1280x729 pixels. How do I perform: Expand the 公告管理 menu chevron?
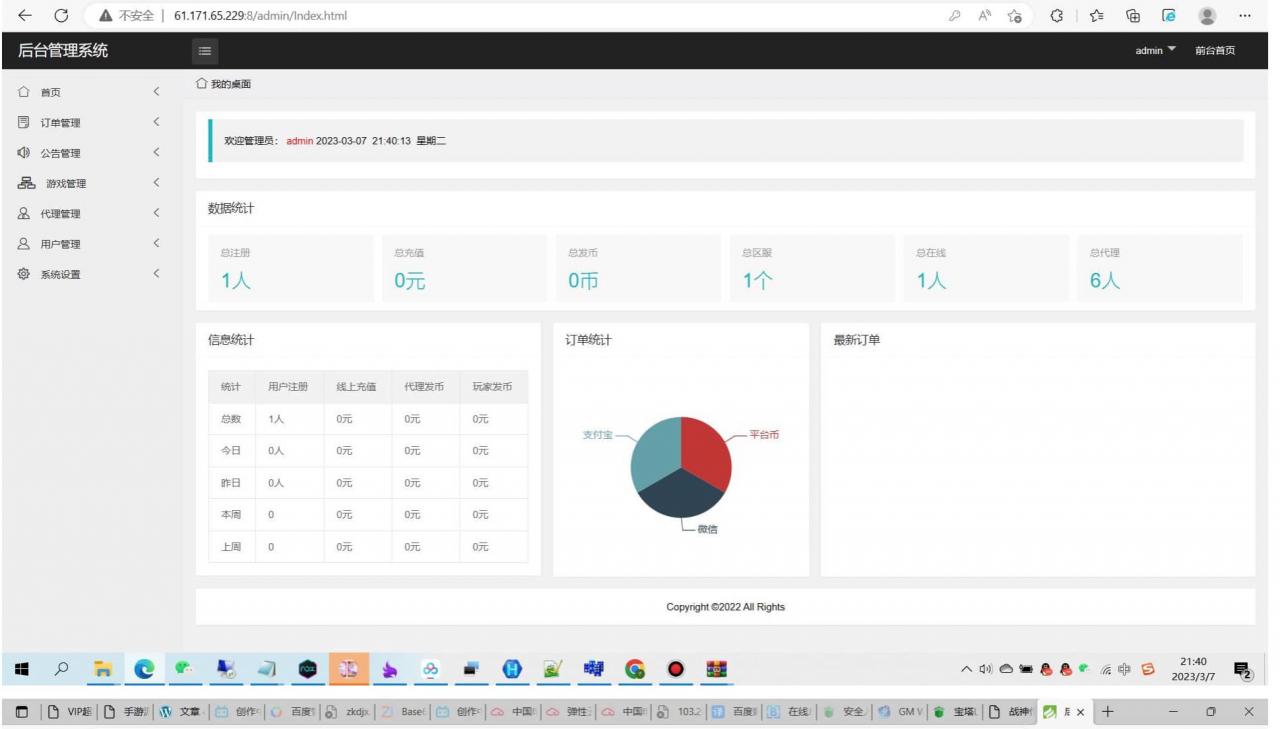pyautogui.click(x=157, y=152)
